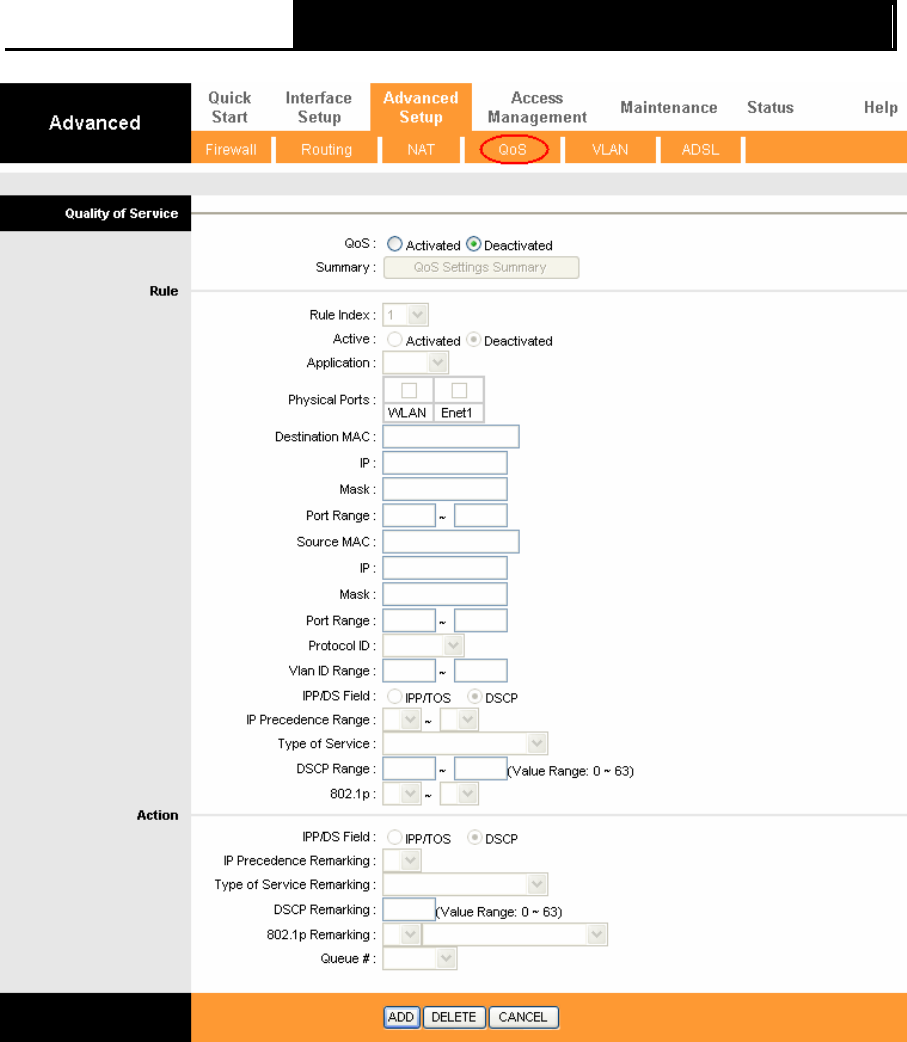The height and width of the screenshot is (1042, 907).
Task: Check the WLAN physical port box
Action: pyautogui.click(x=409, y=390)
